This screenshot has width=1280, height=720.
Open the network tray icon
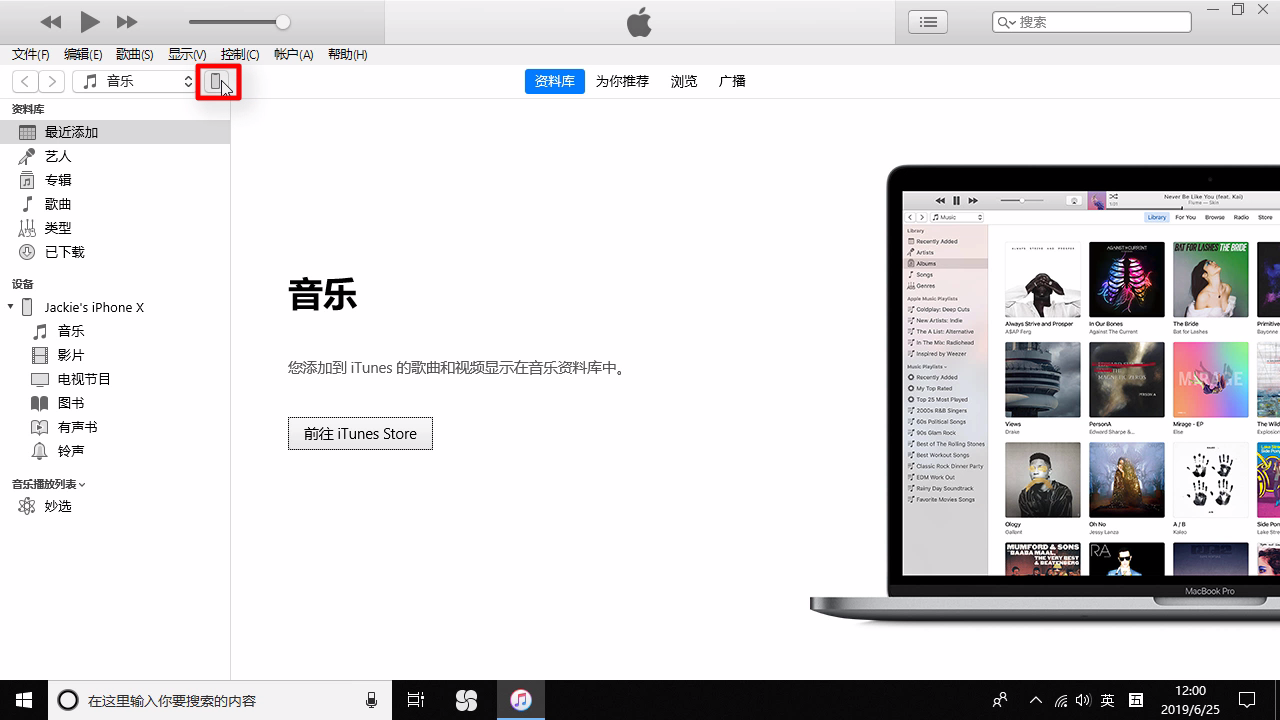click(1061, 700)
